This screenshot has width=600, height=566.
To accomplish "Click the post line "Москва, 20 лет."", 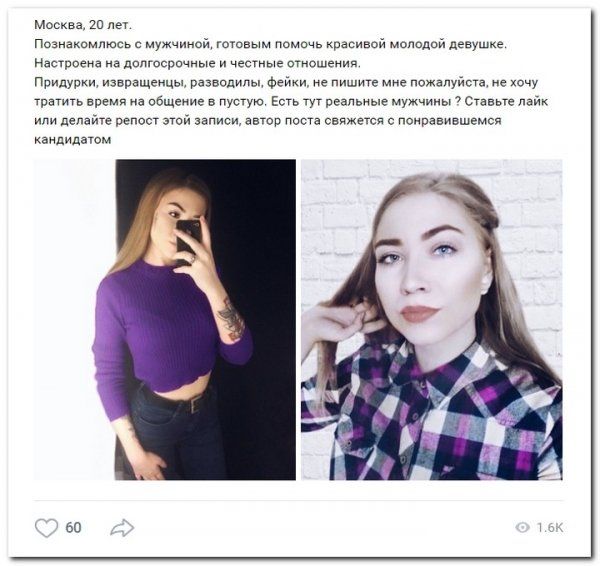I will coord(83,25).
